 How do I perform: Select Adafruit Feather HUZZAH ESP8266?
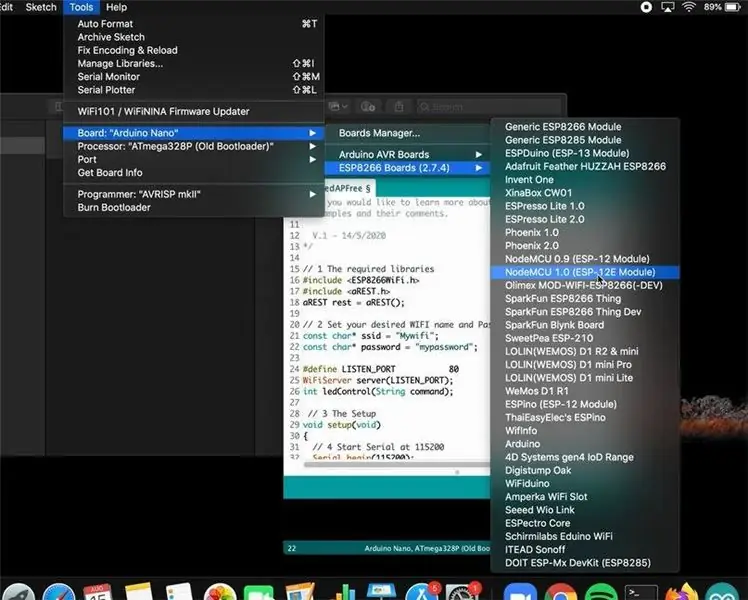point(585,166)
